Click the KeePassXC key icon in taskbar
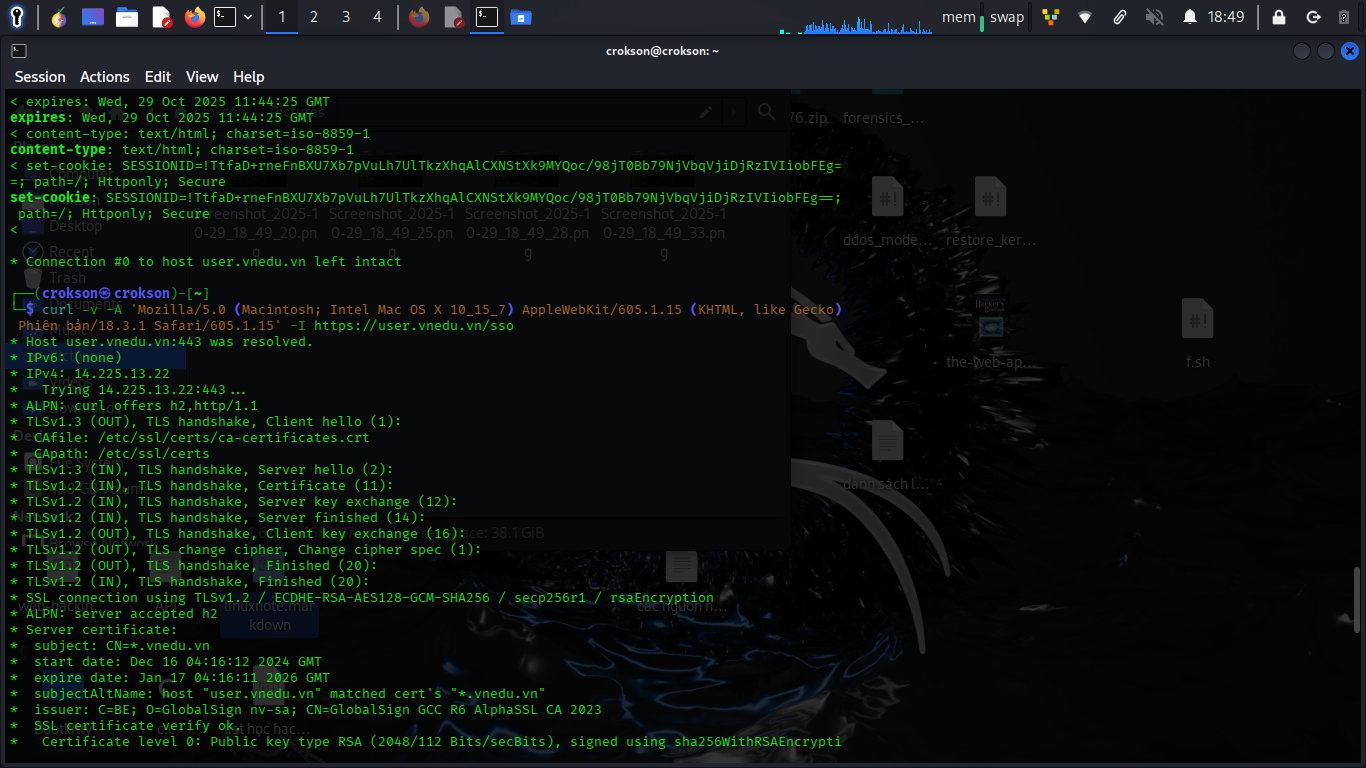The image size is (1366, 768). 17,17
